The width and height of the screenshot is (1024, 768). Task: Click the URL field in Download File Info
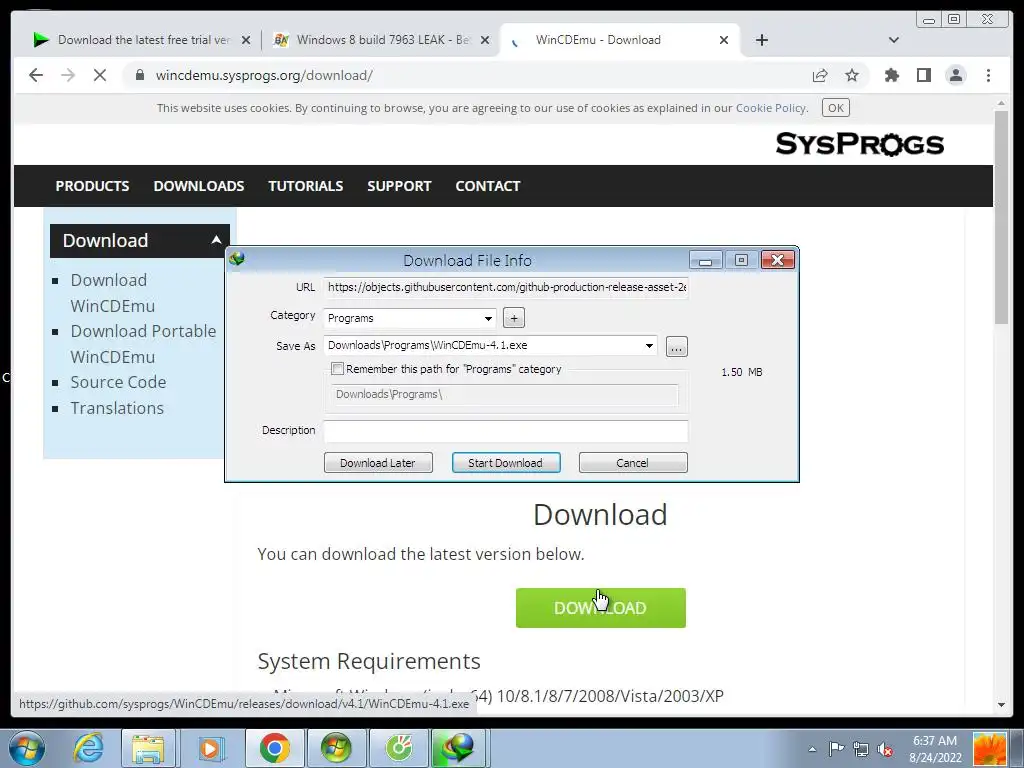click(x=505, y=287)
